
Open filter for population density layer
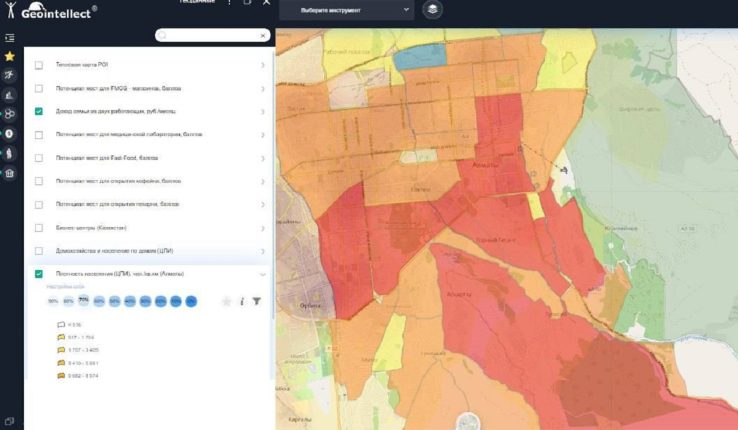257,301
